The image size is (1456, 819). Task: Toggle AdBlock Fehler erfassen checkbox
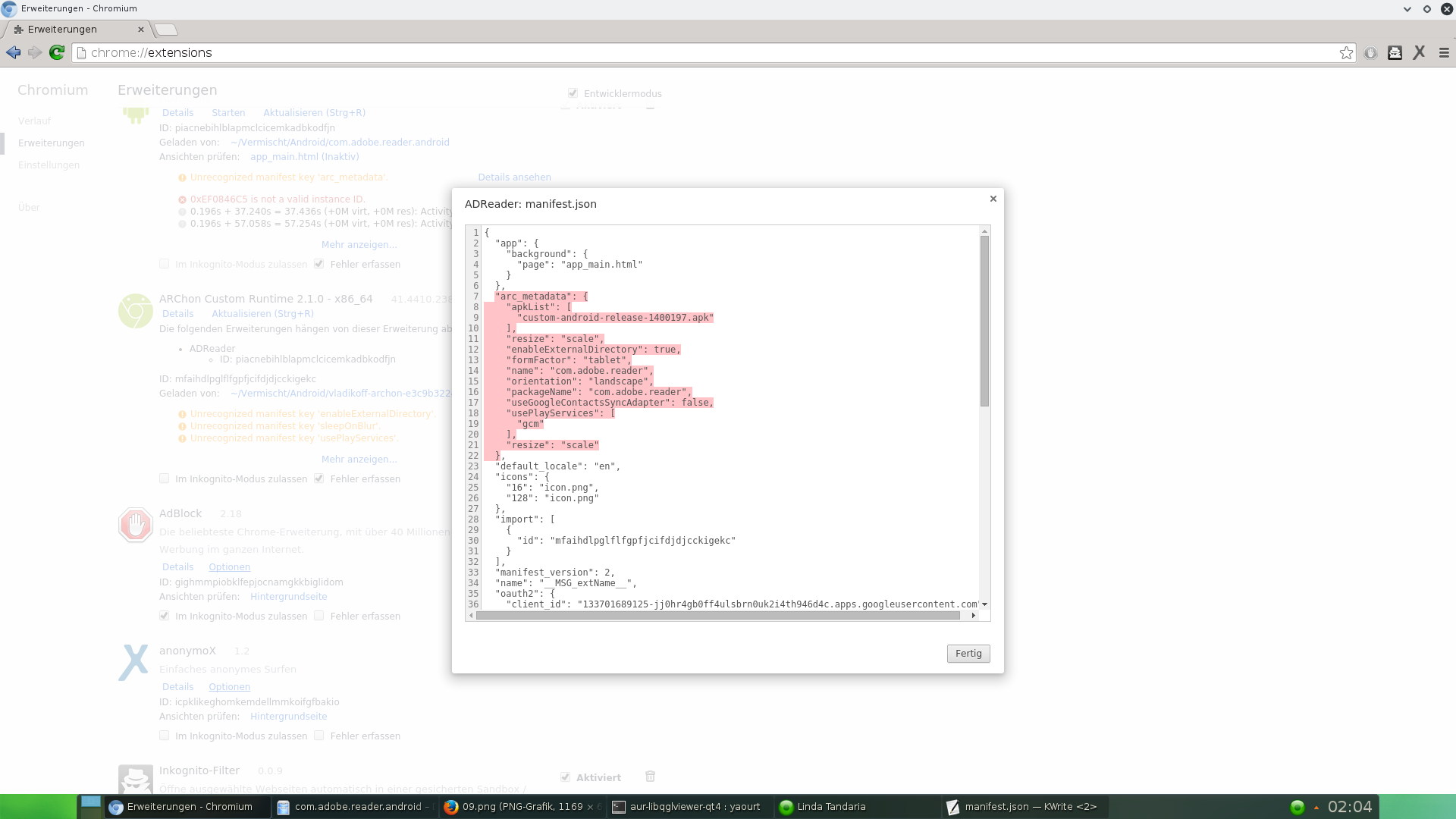coord(319,616)
